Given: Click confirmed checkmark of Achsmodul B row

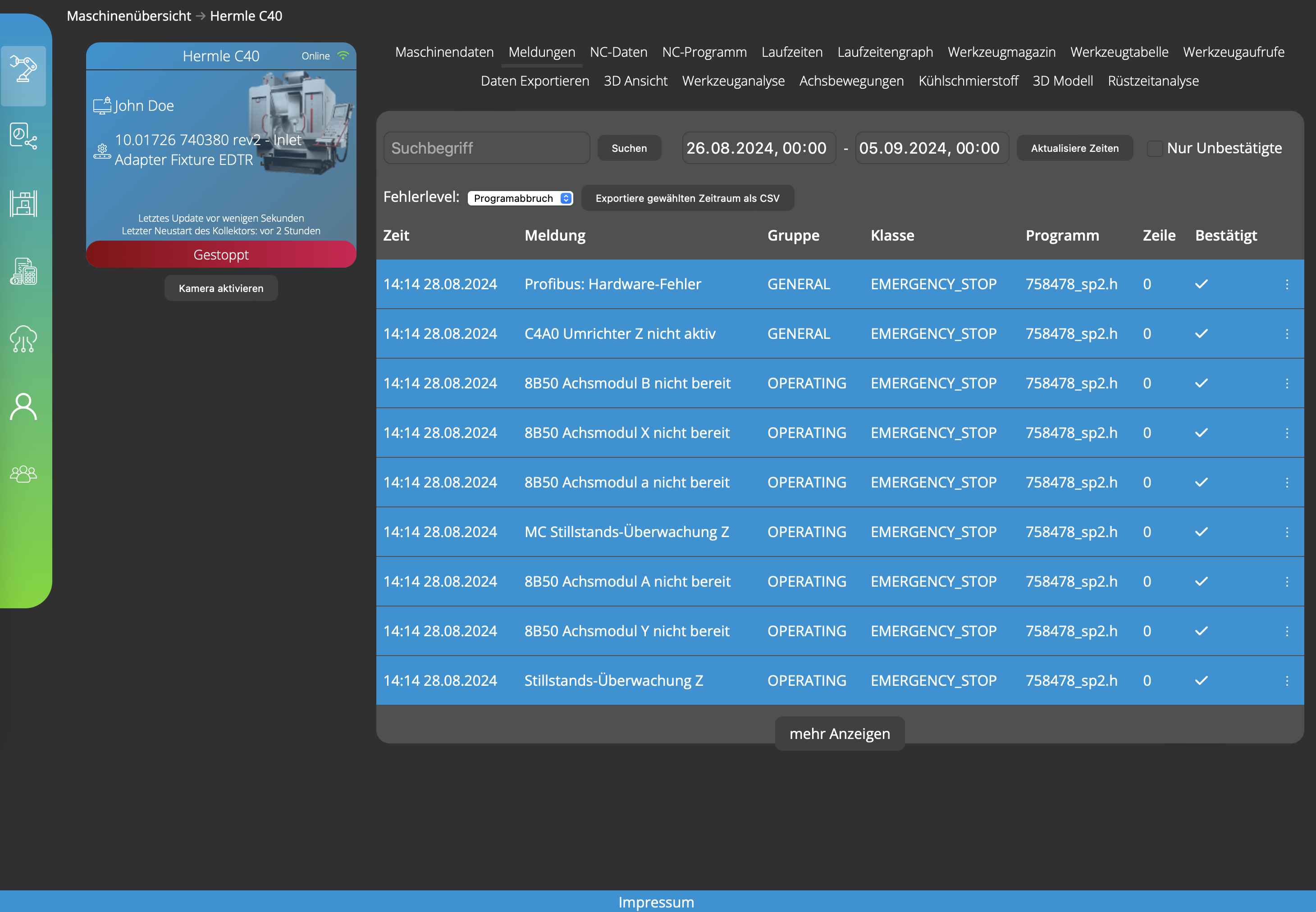Looking at the screenshot, I should click(1201, 383).
